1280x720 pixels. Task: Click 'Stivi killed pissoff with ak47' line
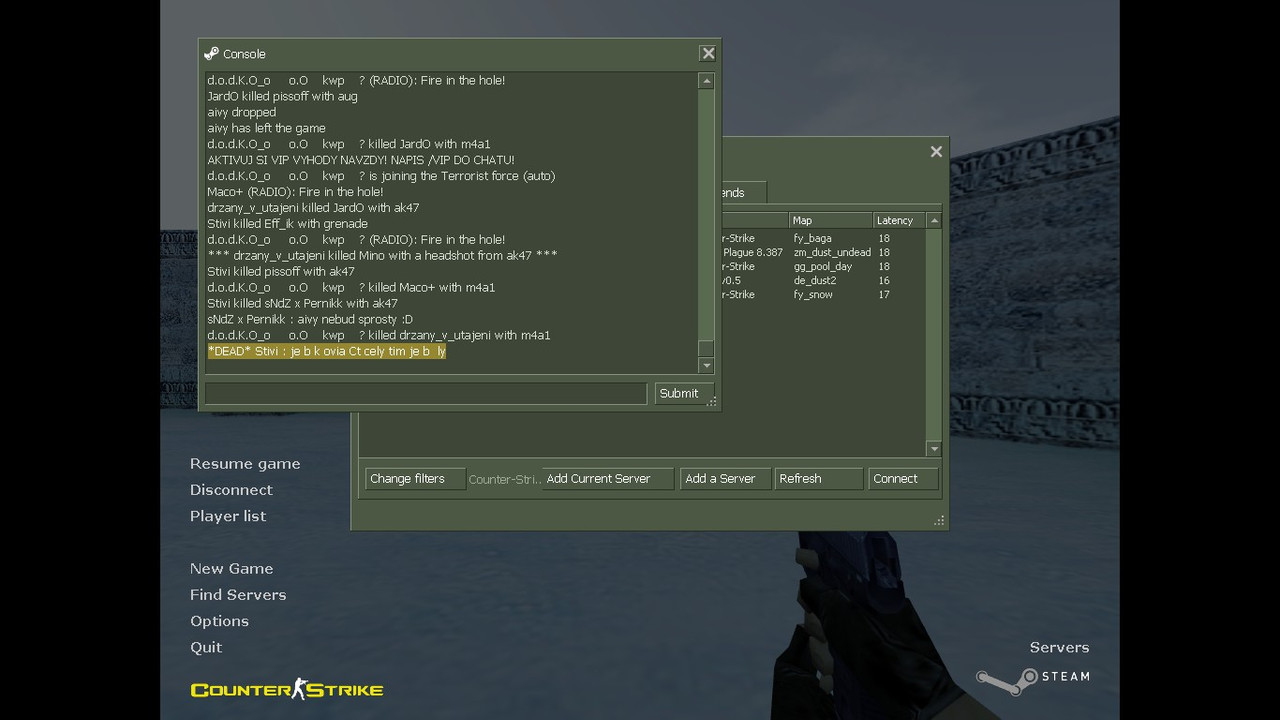(281, 272)
